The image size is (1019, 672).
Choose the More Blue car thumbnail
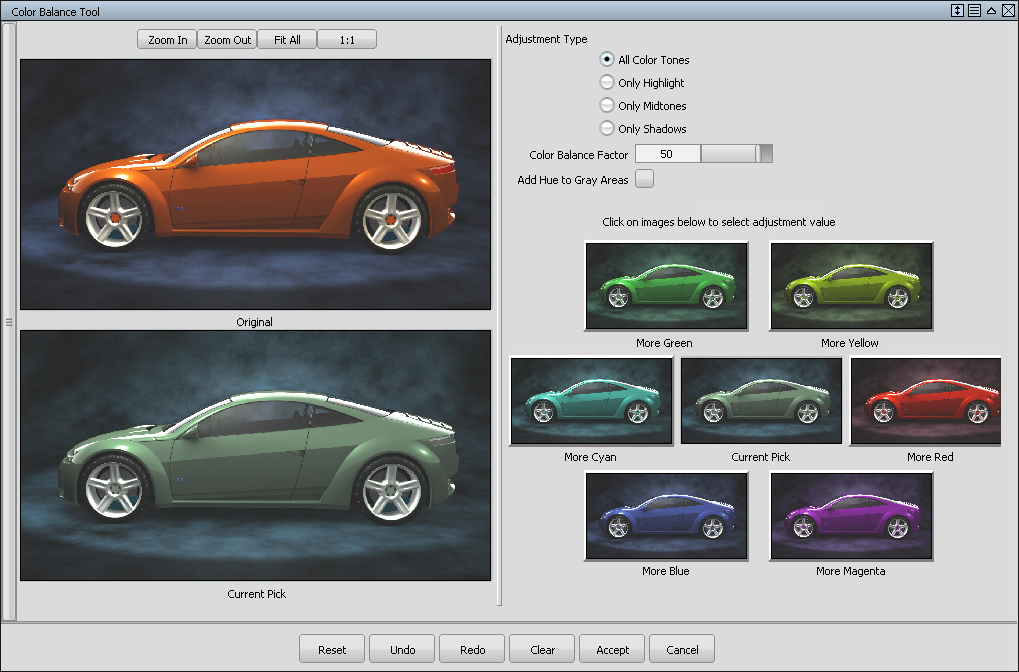666,516
